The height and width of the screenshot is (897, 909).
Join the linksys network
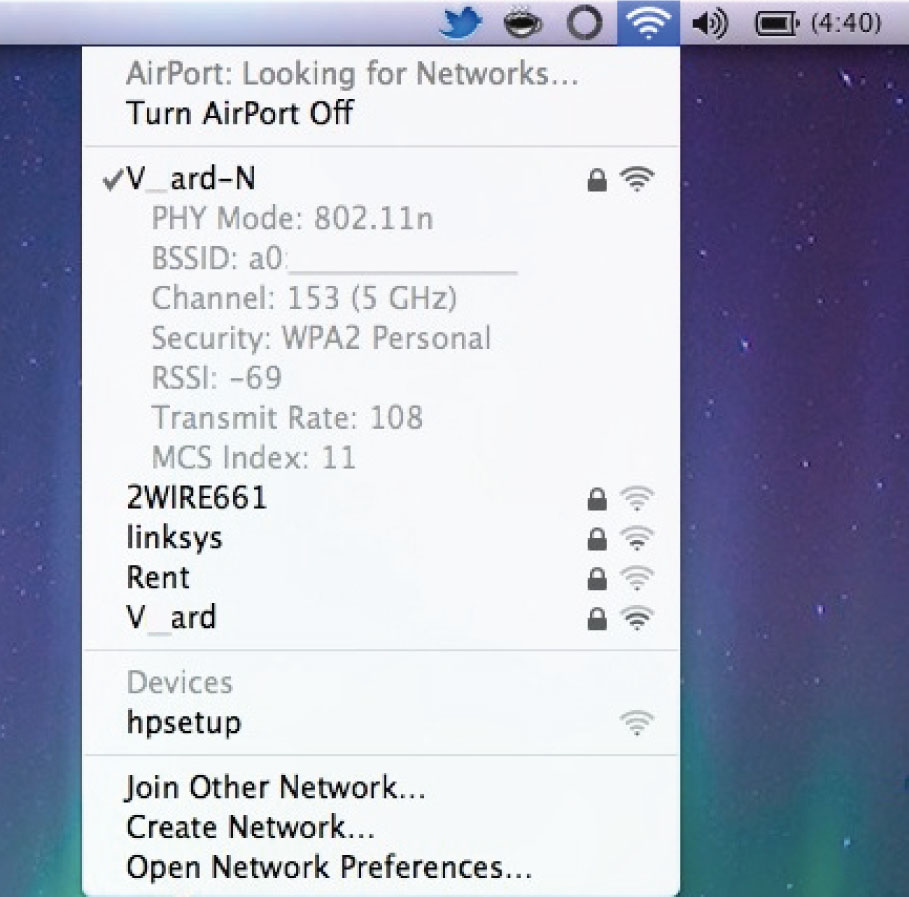(x=381, y=538)
